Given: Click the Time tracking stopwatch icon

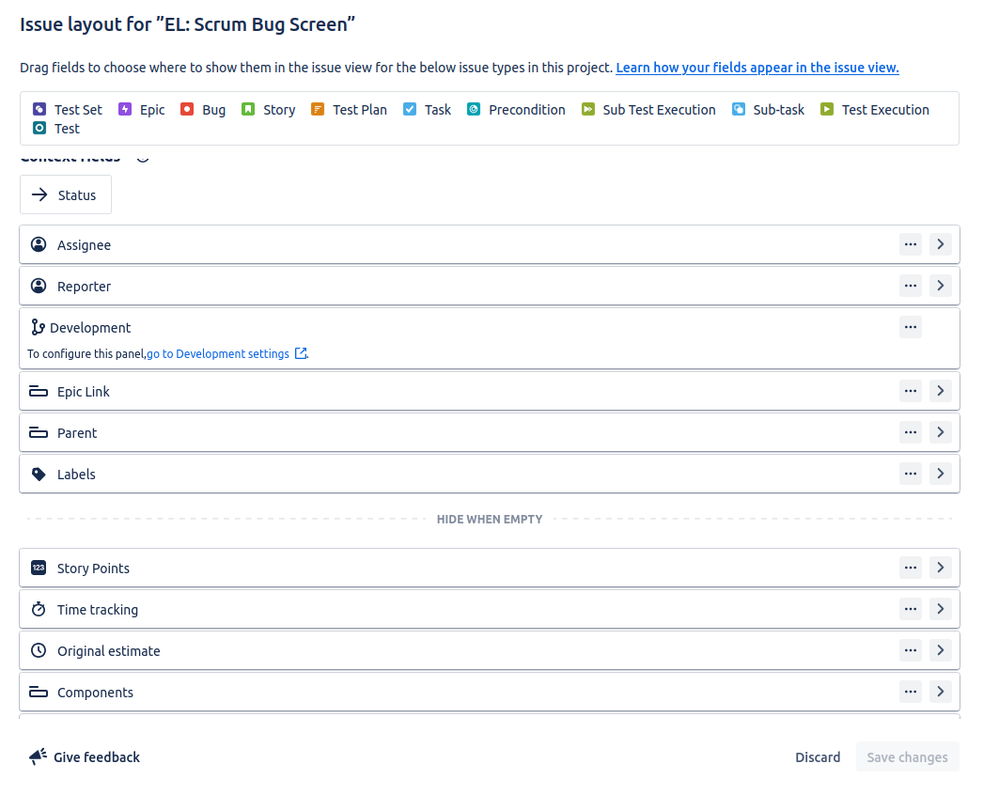Looking at the screenshot, I should point(37,609).
